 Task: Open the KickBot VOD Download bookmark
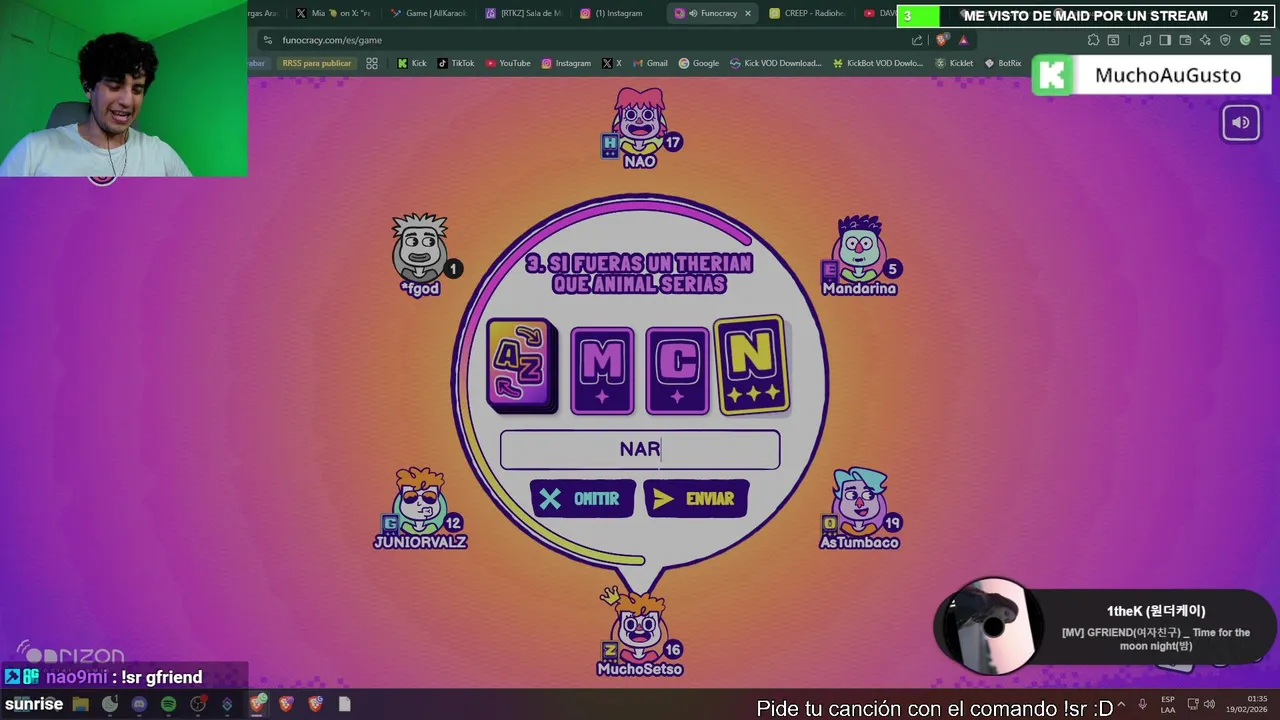pyautogui.click(x=877, y=63)
